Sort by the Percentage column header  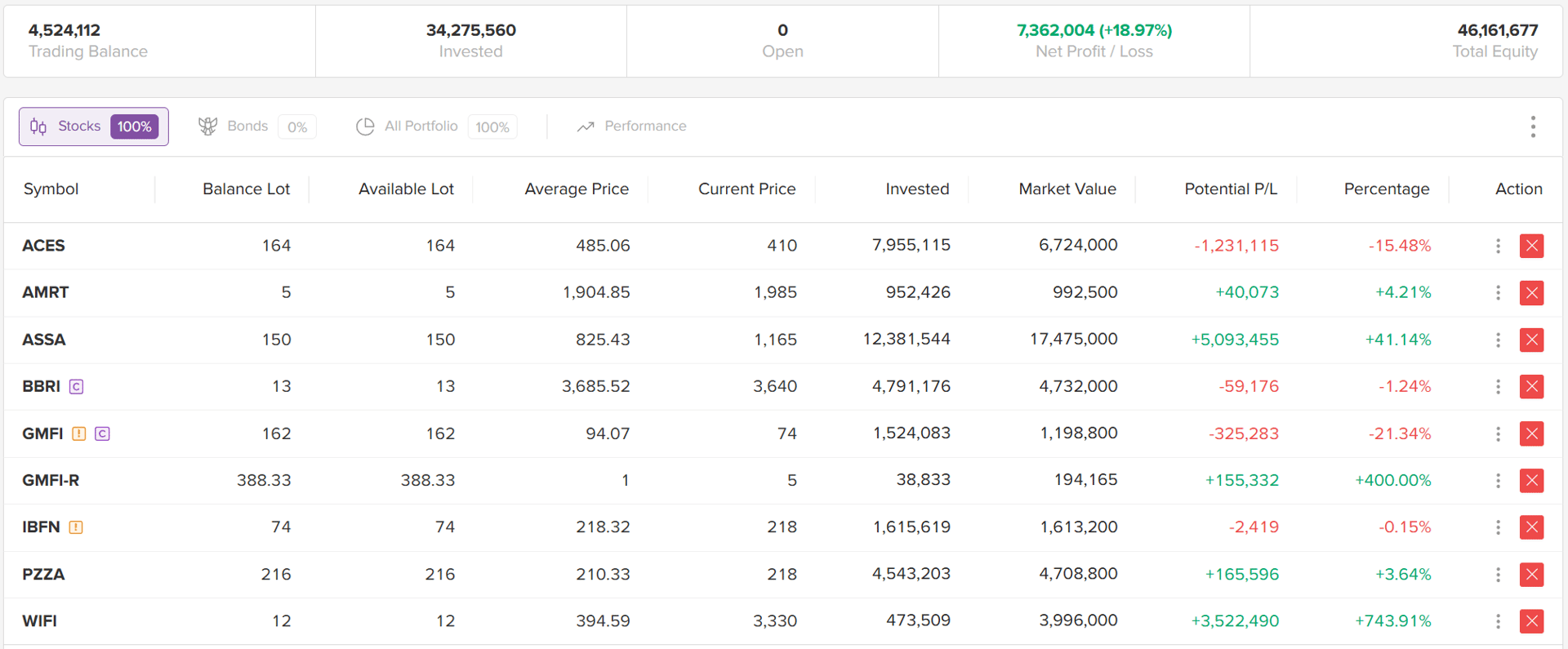[1387, 189]
